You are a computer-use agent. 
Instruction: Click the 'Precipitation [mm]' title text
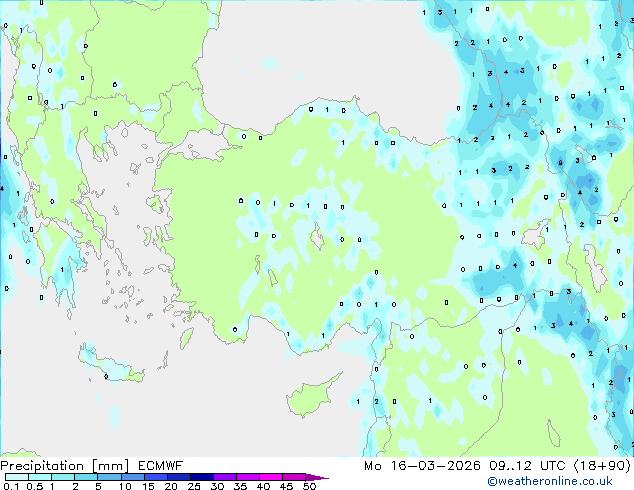click(x=65, y=466)
